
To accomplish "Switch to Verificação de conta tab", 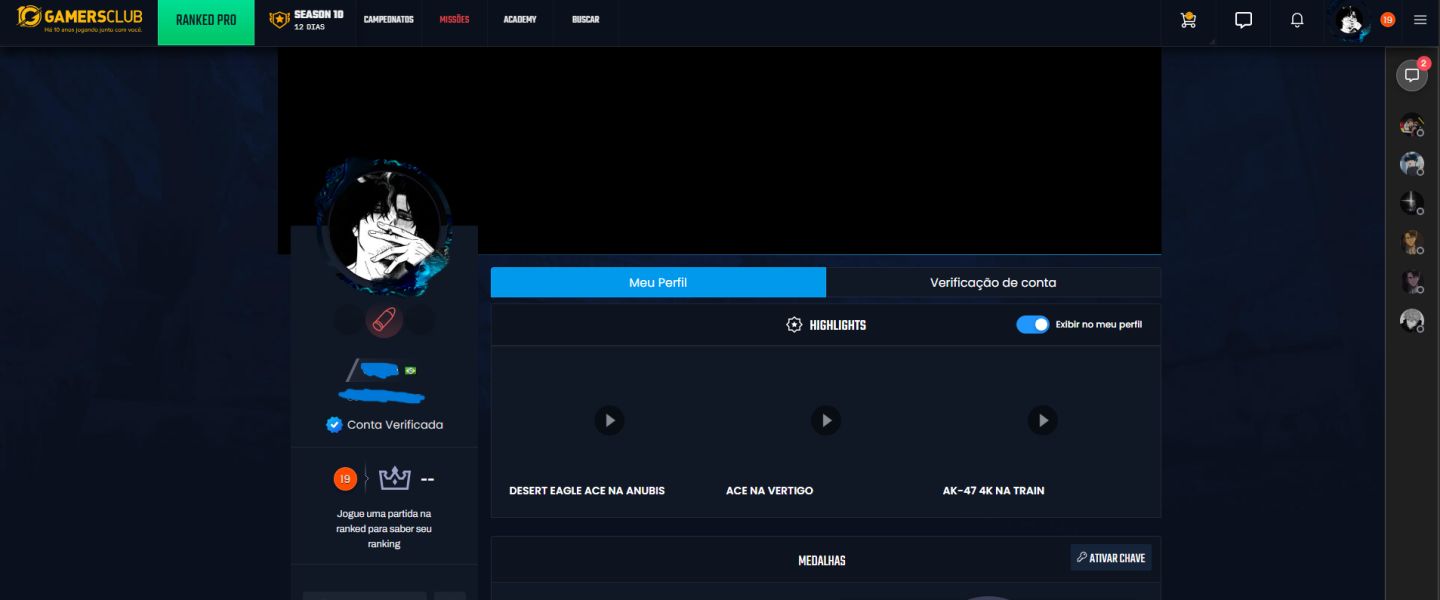I will (x=993, y=282).
